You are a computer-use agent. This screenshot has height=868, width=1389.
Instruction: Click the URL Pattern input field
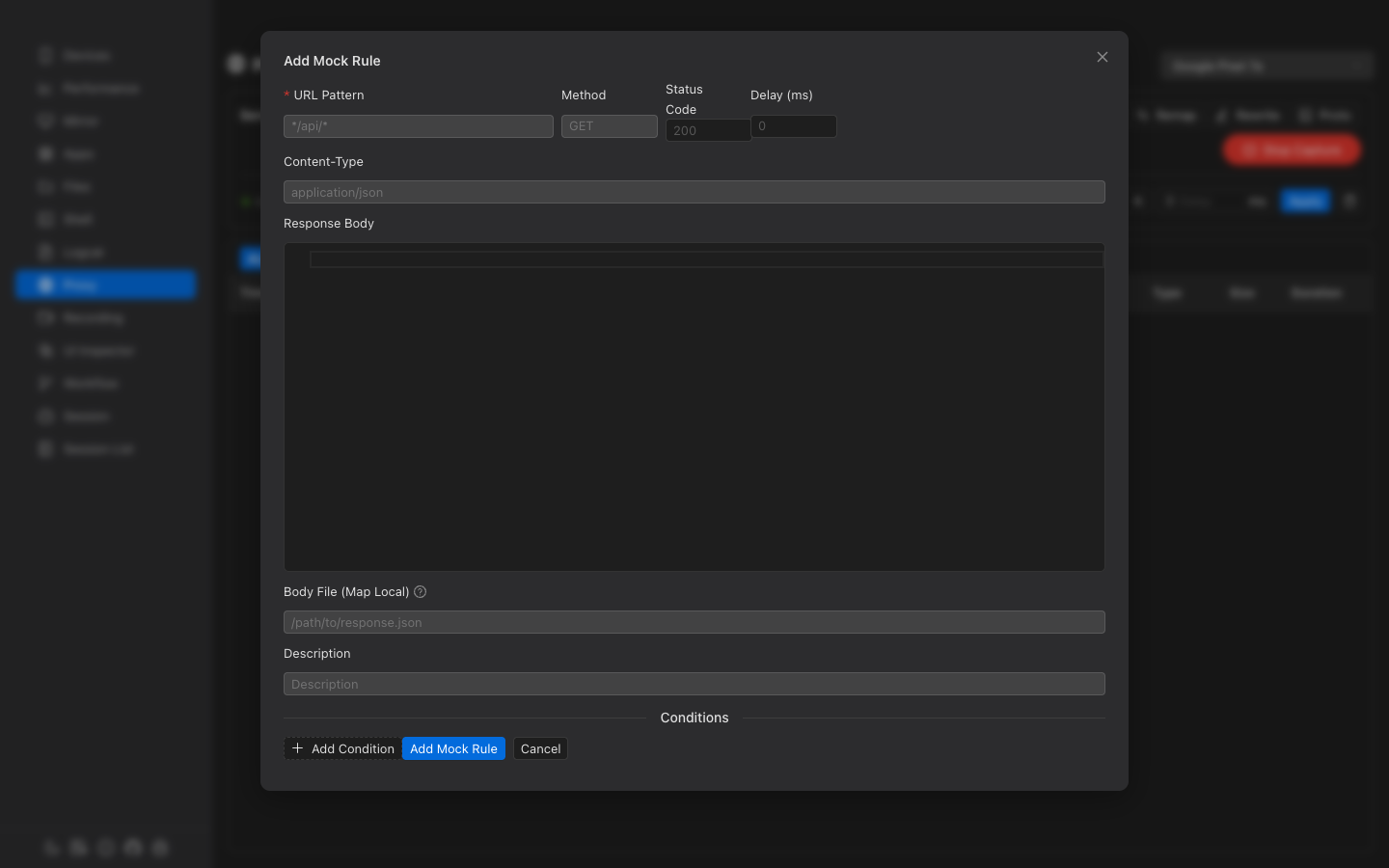coord(418,125)
